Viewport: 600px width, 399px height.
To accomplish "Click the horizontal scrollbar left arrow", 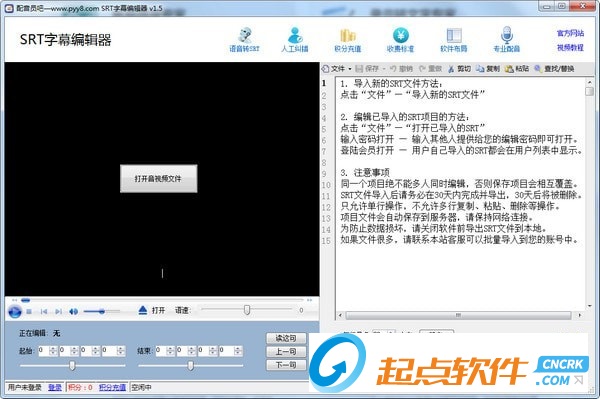I will 340,315.
